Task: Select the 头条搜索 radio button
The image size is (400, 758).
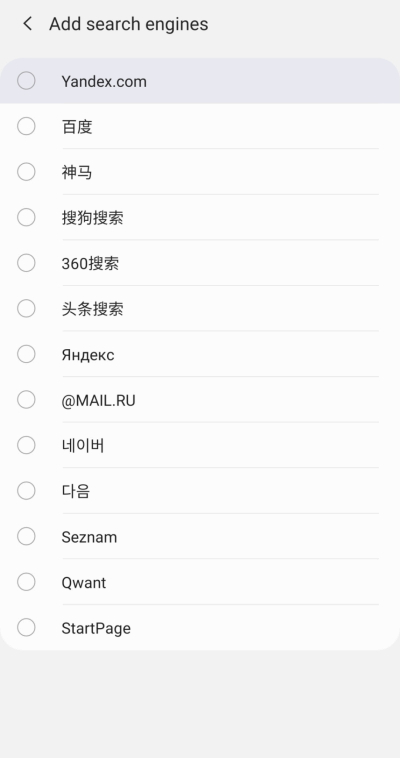Action: 26,308
